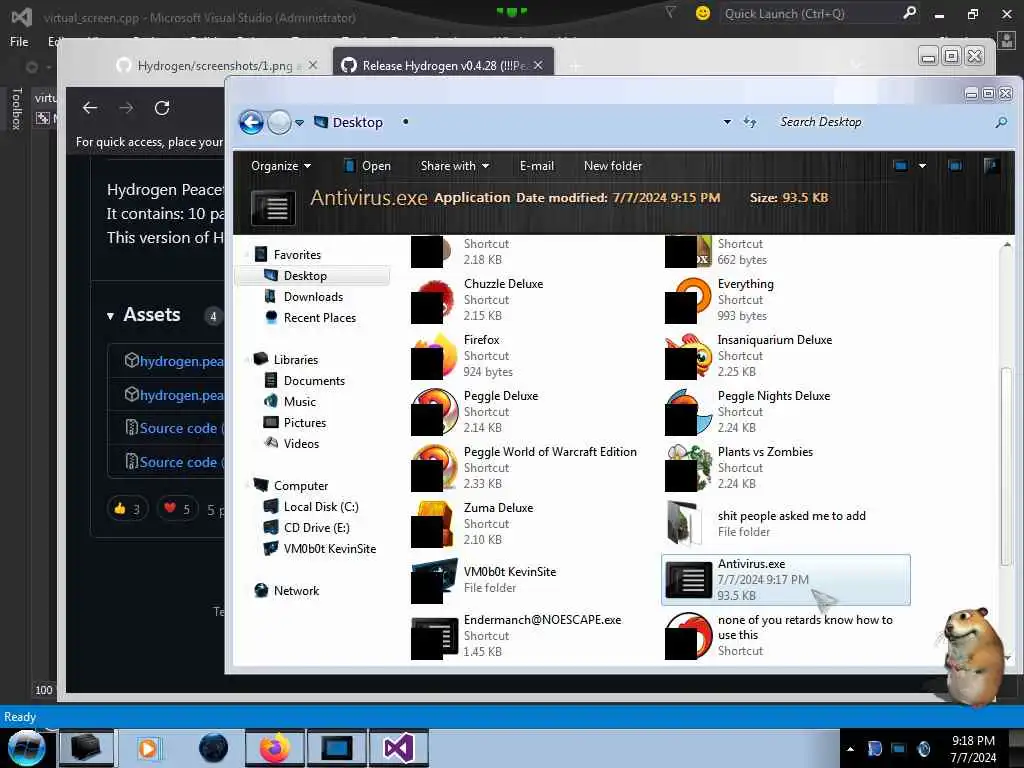Select the Antivirus.exe file in the list
This screenshot has width=1024, height=768.
(x=786, y=580)
